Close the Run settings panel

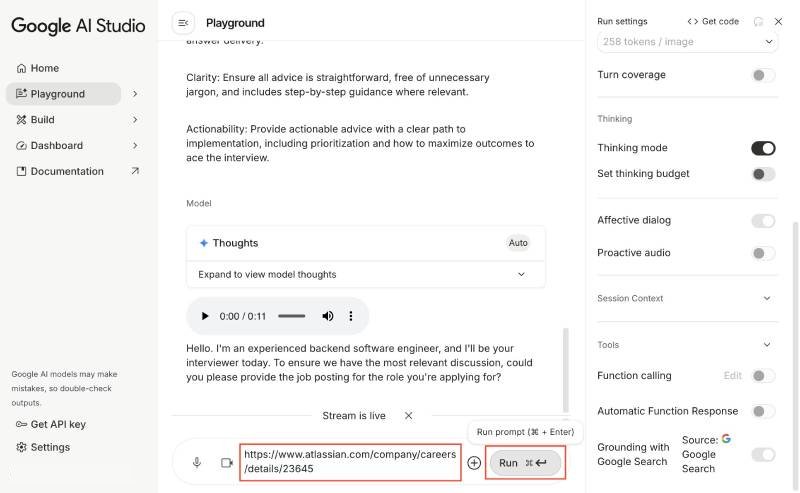pos(778,21)
